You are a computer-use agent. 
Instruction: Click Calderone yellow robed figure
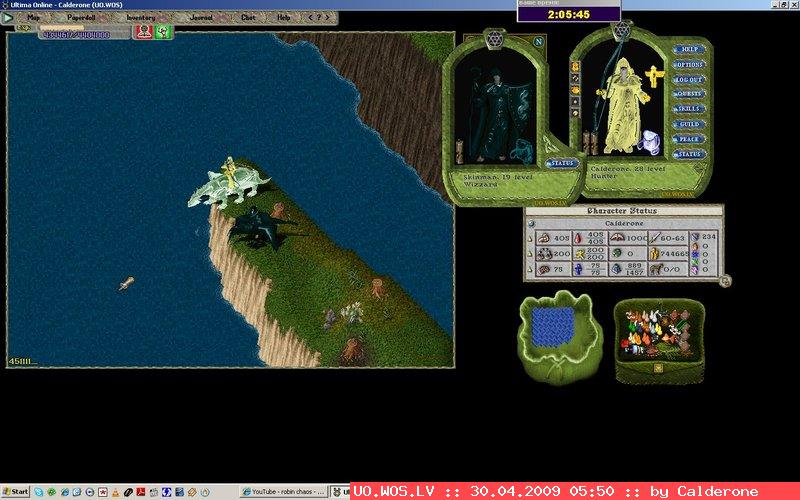click(624, 105)
